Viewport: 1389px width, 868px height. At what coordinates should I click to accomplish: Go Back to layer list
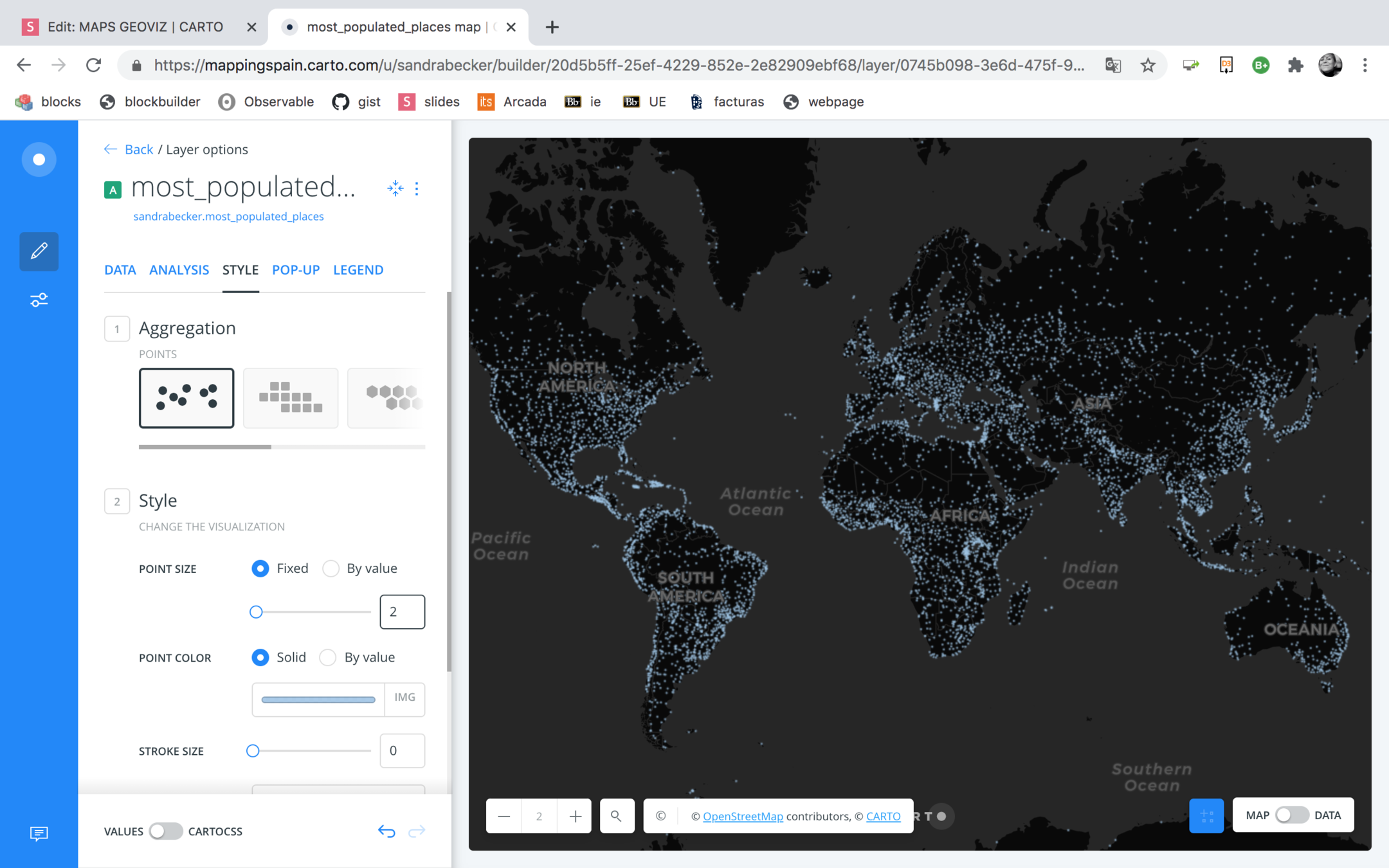[138, 149]
